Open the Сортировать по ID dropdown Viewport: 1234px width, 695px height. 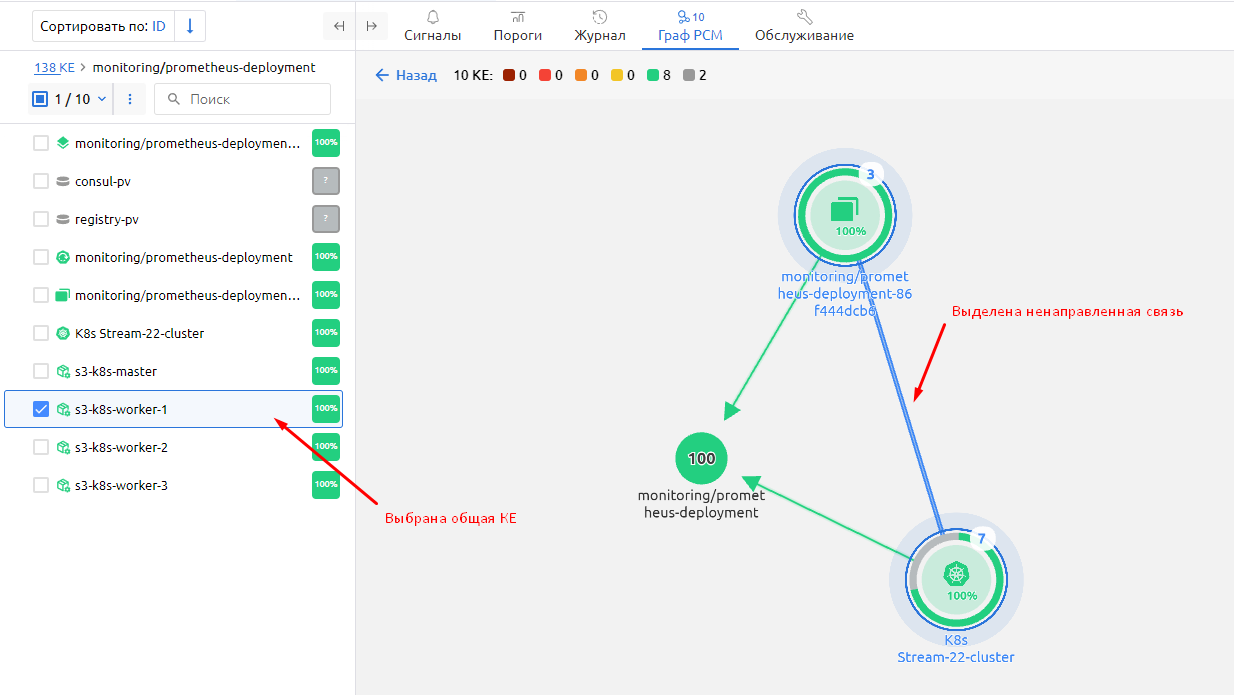(x=103, y=26)
